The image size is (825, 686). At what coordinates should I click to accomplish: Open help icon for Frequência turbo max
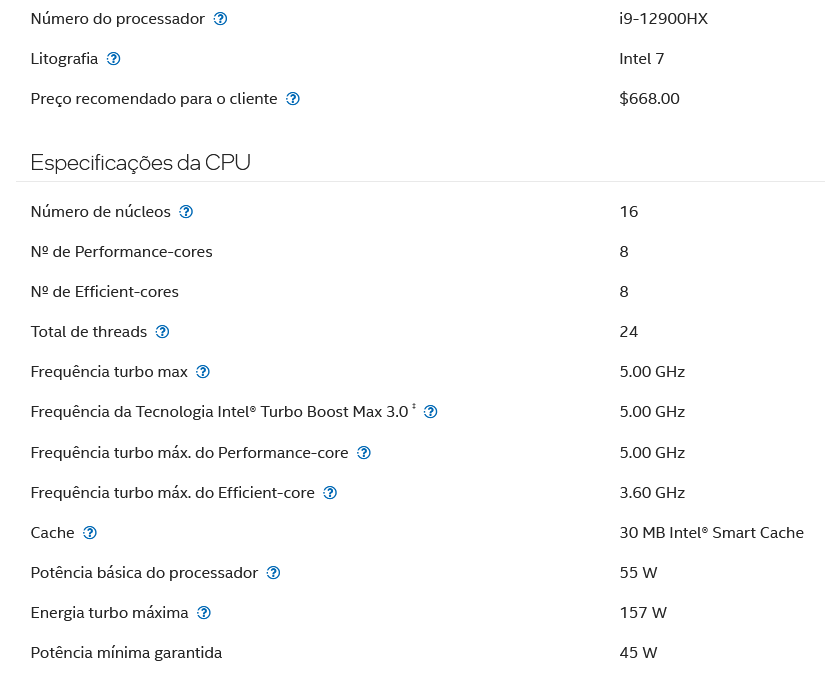tap(203, 372)
